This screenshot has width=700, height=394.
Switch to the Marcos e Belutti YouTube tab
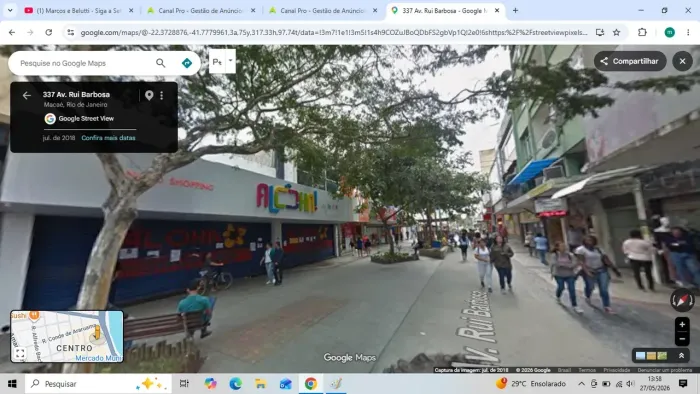pos(78,10)
